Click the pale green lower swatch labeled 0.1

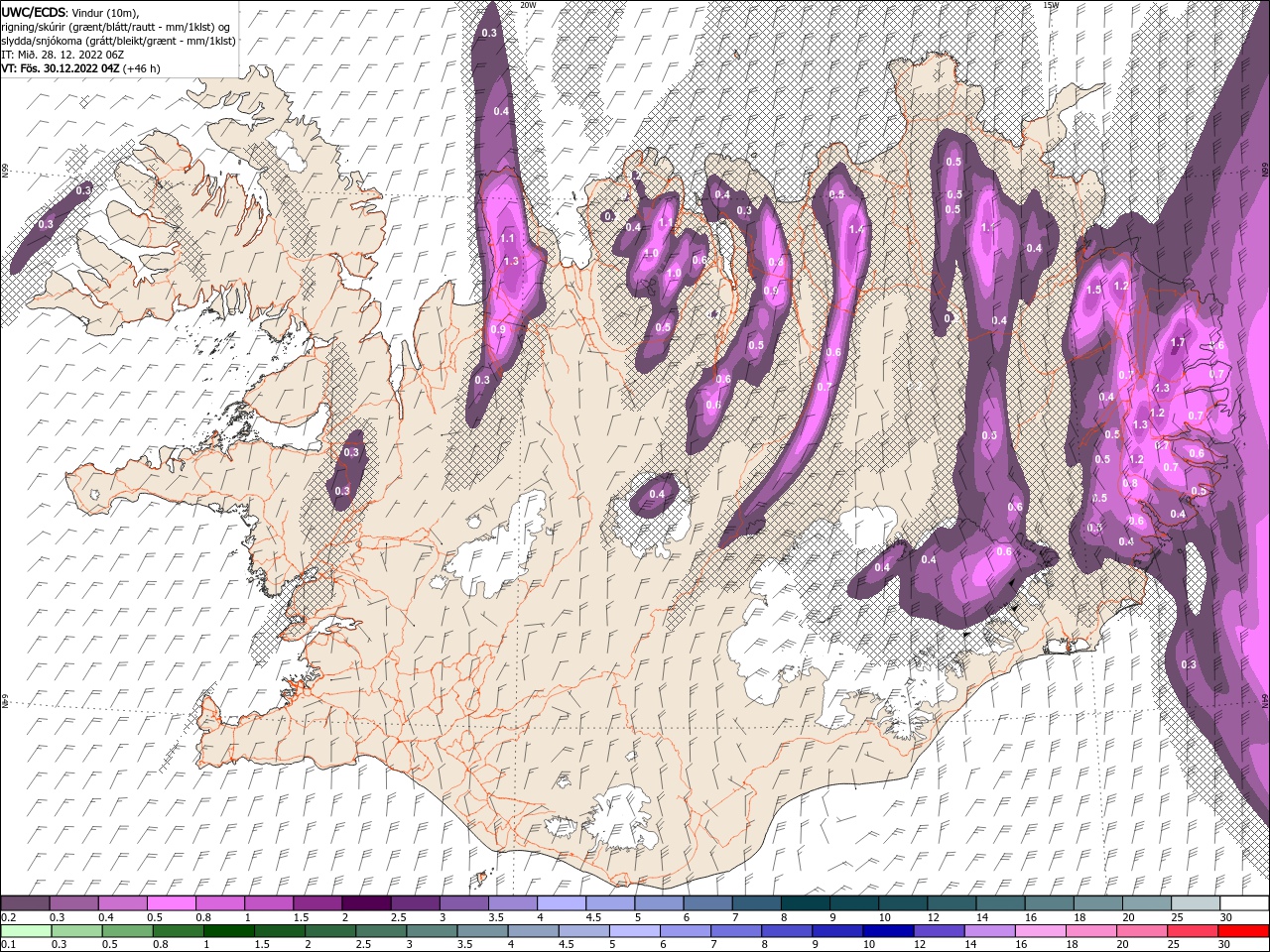(x=26, y=930)
